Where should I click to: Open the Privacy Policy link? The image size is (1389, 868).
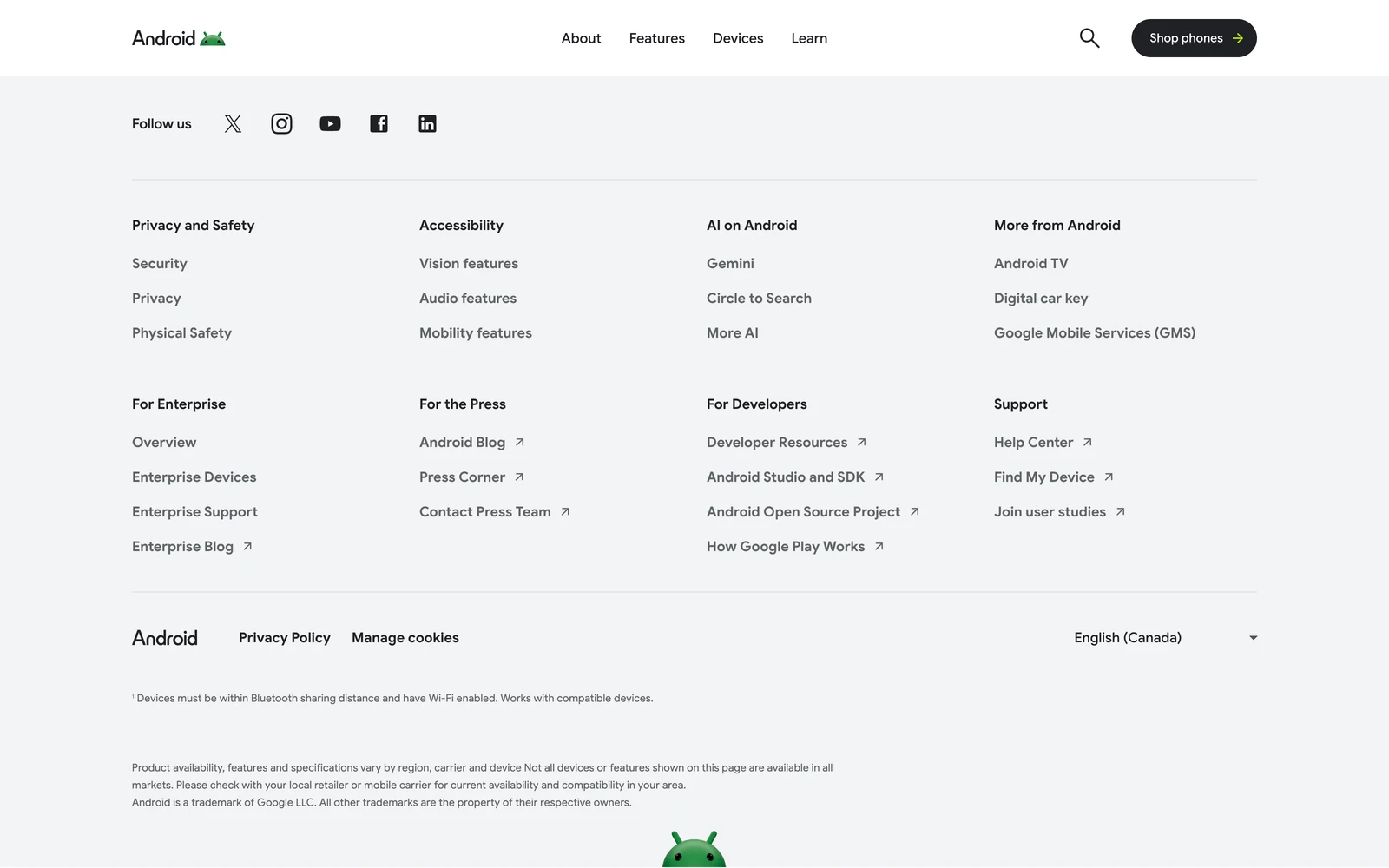coord(285,638)
